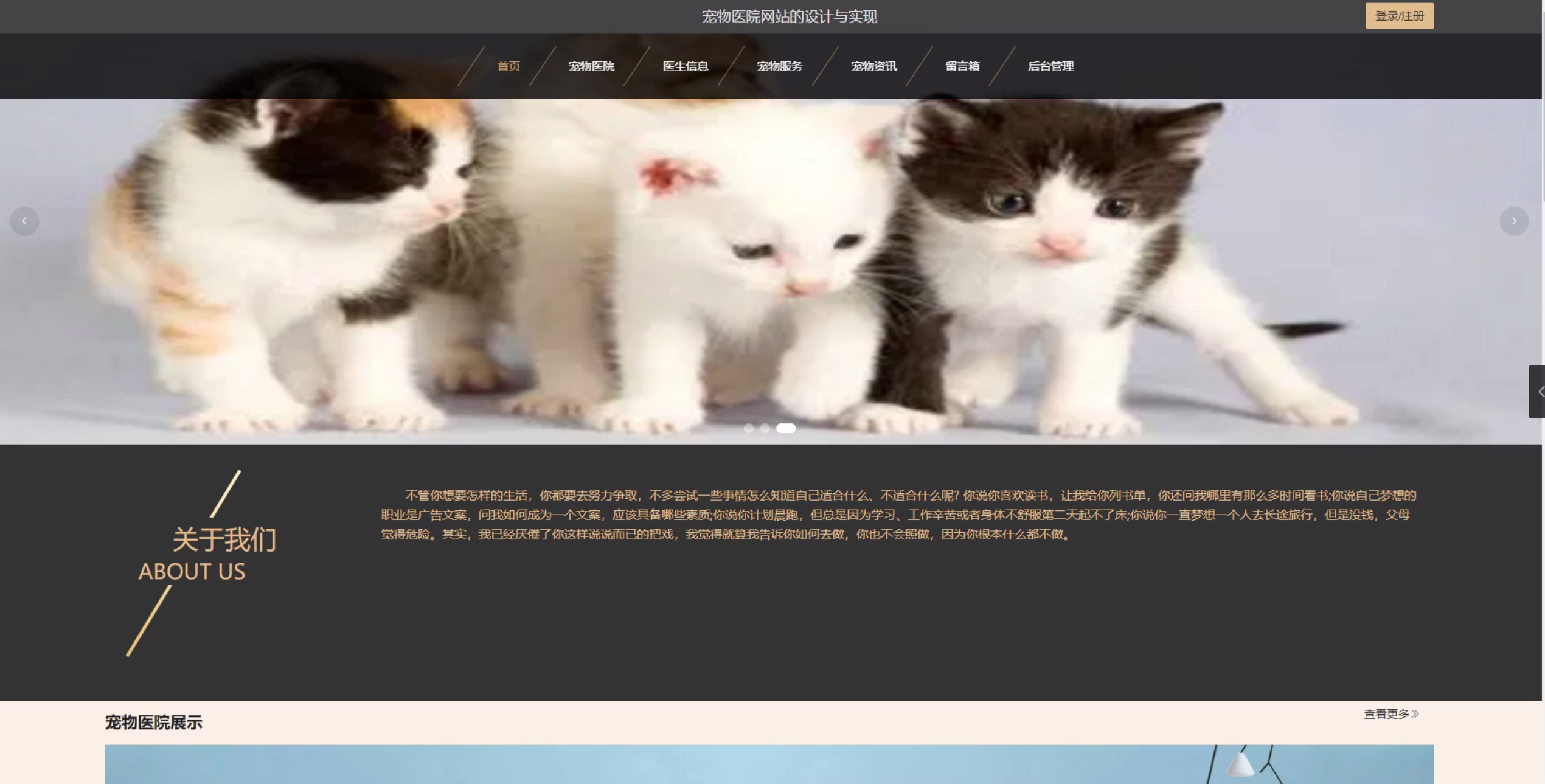Click the next slide arrow on carousel

(x=1513, y=221)
